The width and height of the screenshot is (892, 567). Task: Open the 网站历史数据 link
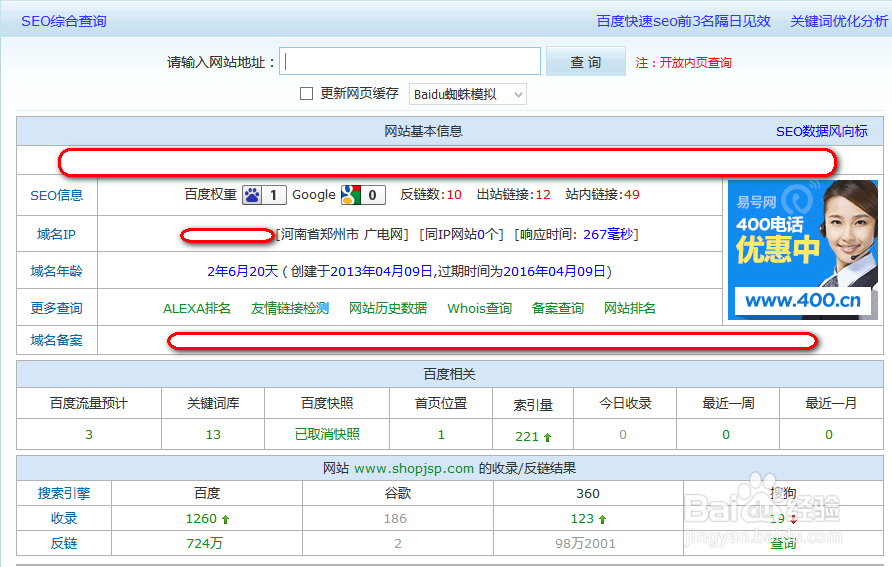pyautogui.click(x=387, y=308)
